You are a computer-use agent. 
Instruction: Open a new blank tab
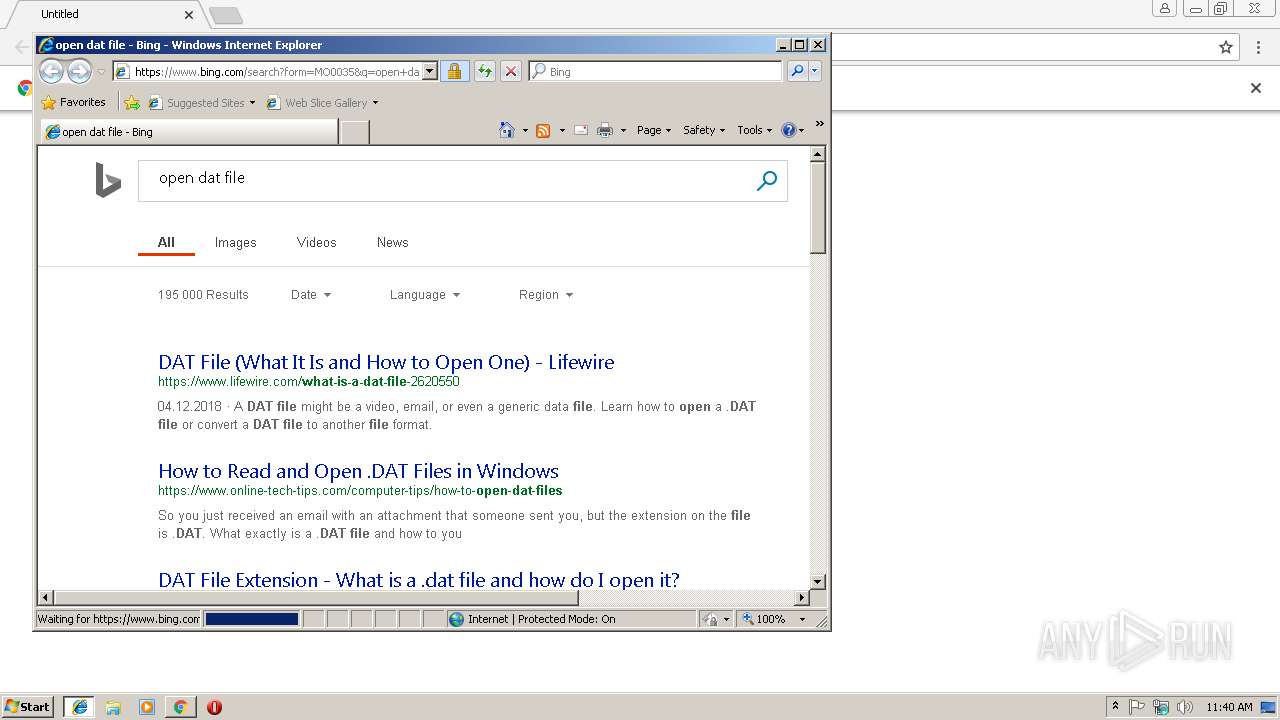(355, 131)
